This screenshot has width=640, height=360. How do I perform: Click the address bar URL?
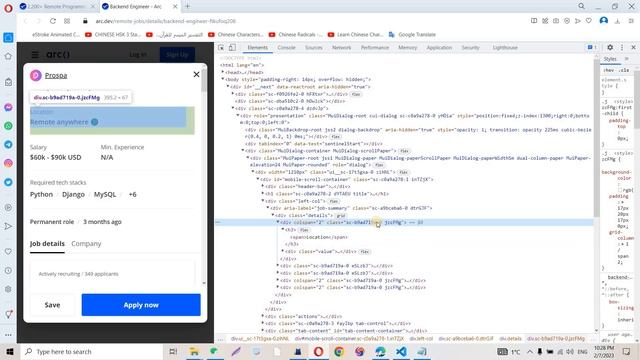click(166, 21)
